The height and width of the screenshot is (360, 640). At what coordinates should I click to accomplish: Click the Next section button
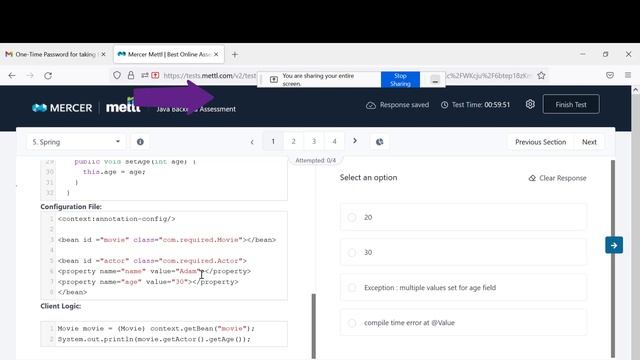(x=589, y=142)
